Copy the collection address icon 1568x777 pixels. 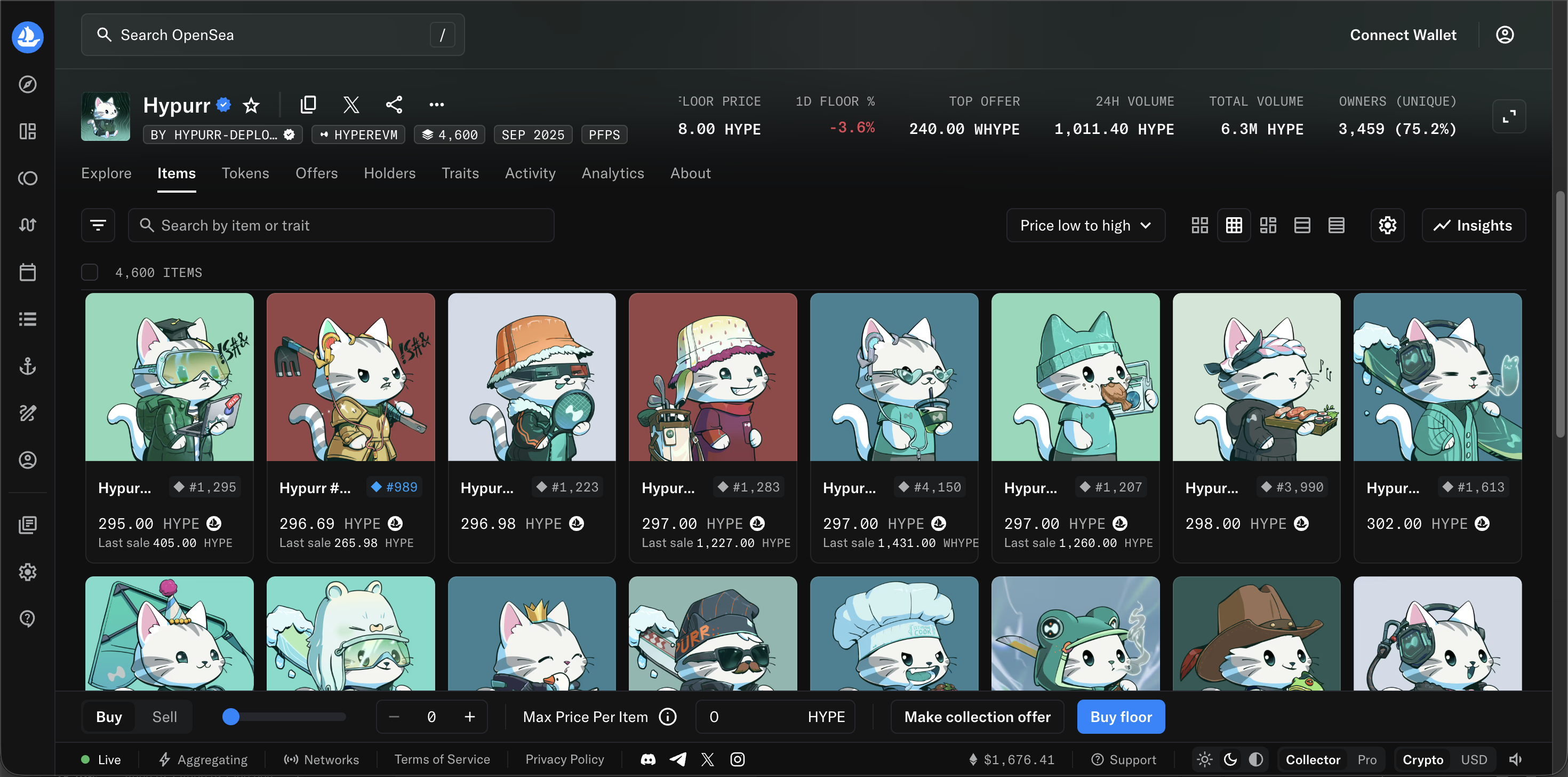coord(309,105)
